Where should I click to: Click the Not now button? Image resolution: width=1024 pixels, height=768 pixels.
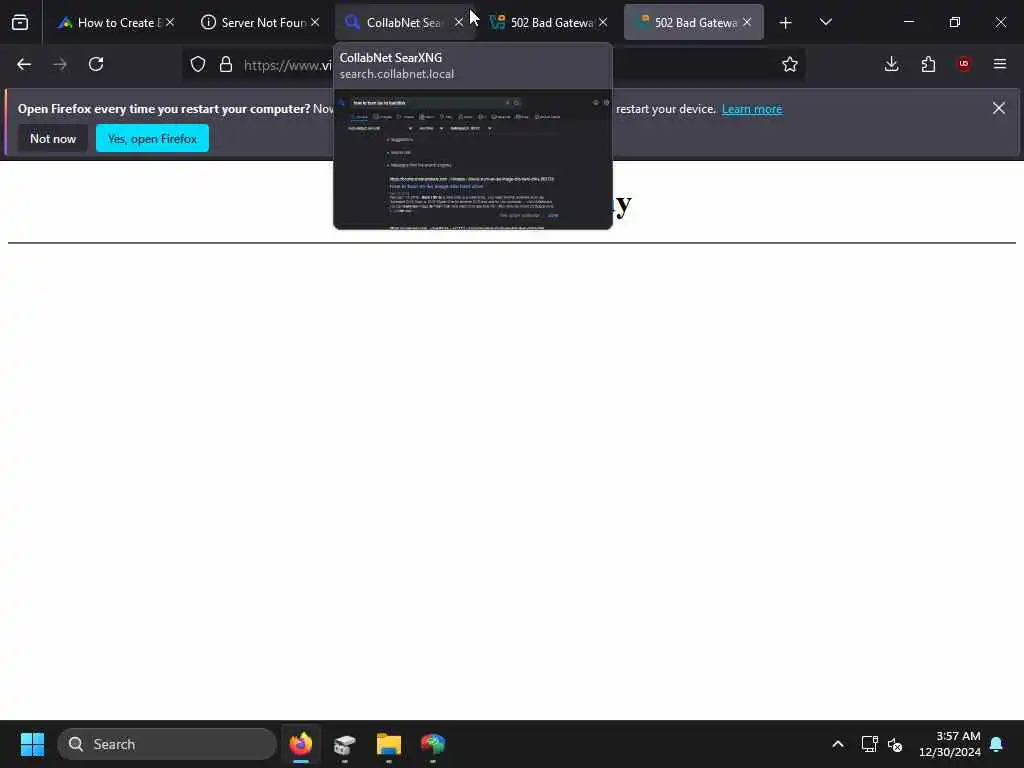tap(53, 138)
